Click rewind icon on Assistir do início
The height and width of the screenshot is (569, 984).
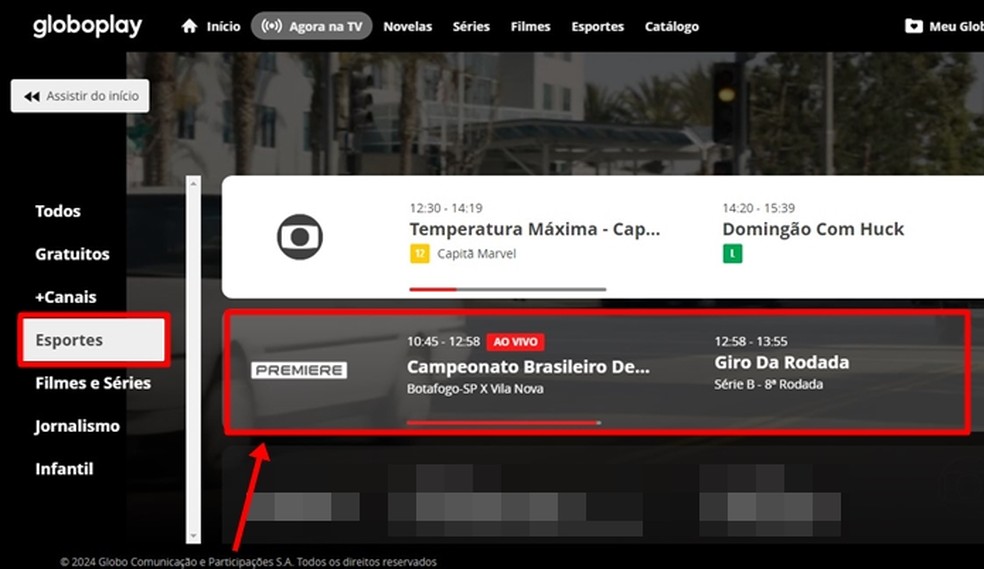click(31, 96)
